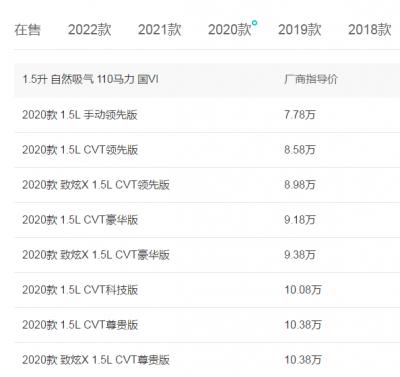Open 2020款 1.5L CVT科技版 model
The height and width of the screenshot is (377, 400).
click(x=80, y=290)
